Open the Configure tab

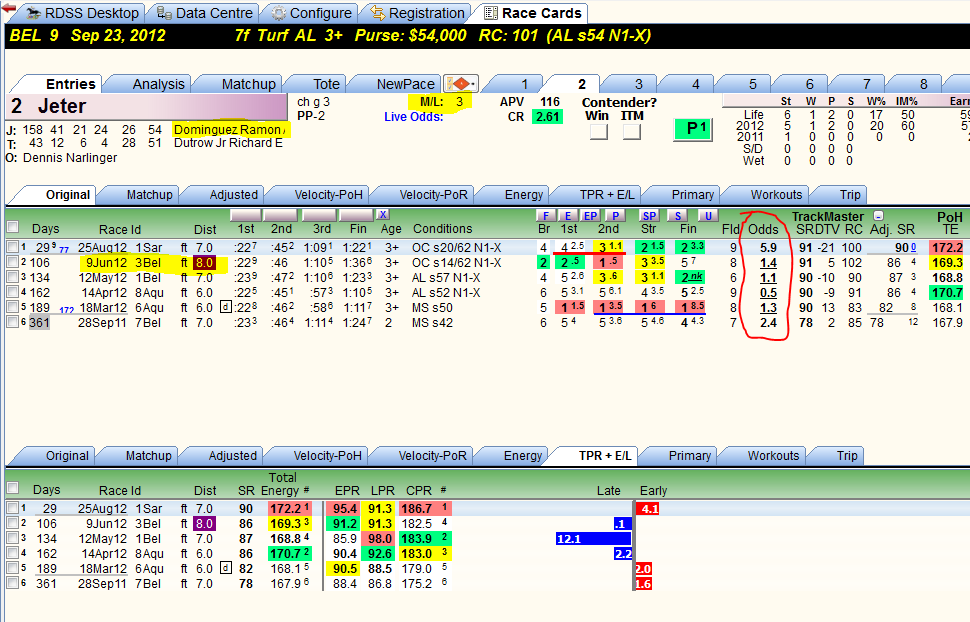point(312,13)
